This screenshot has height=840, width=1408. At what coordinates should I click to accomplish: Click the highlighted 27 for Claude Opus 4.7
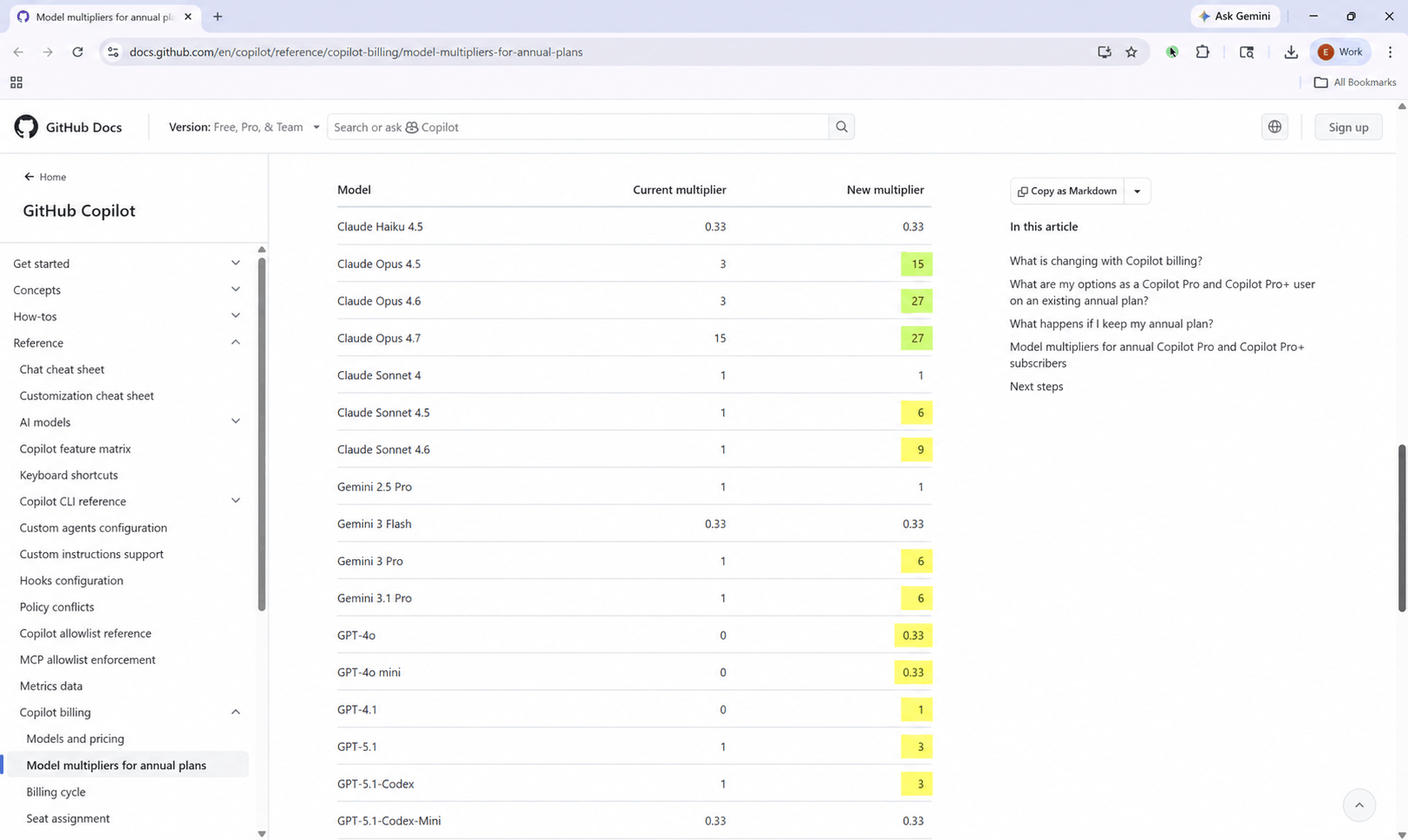pyautogui.click(x=917, y=338)
